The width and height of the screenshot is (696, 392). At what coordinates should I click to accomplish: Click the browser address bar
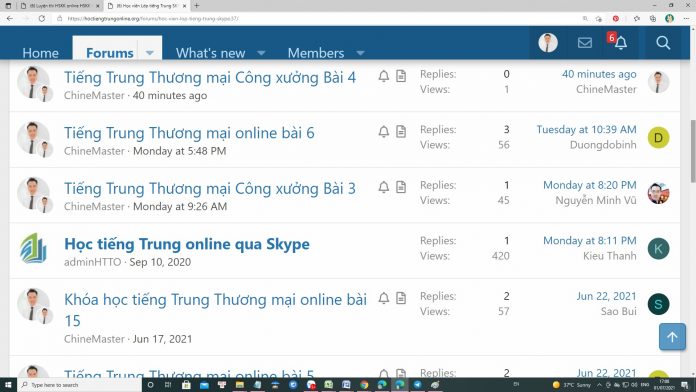[320, 19]
